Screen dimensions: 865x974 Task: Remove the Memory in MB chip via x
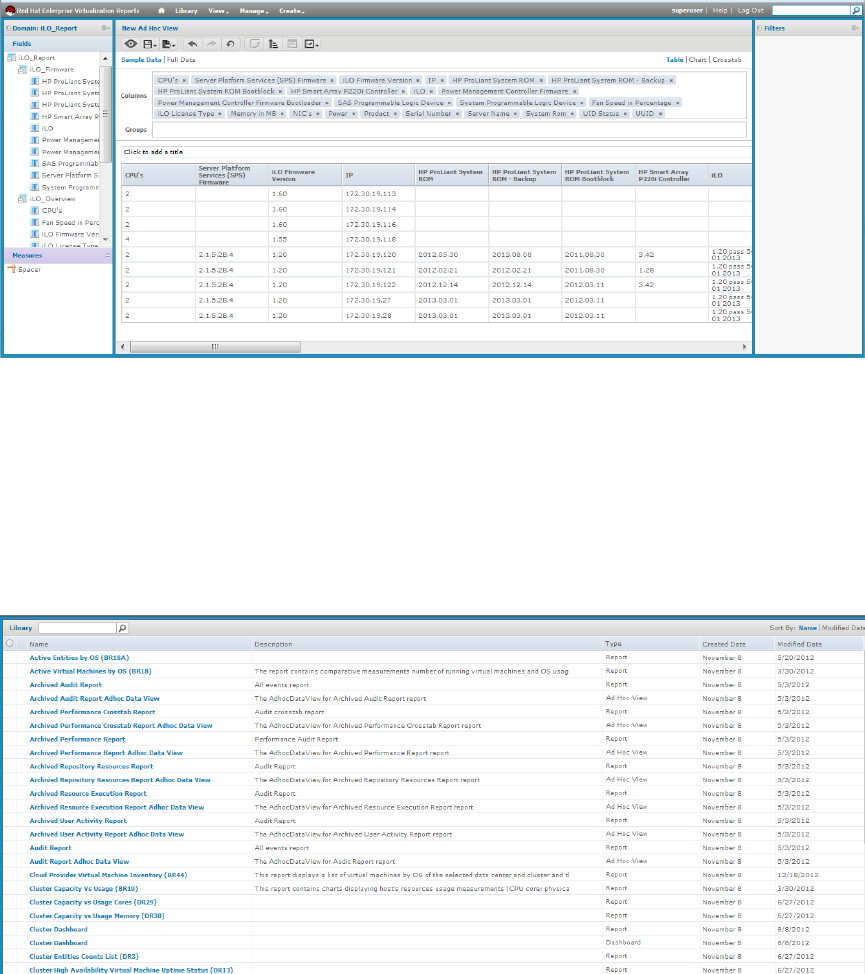tap(282, 114)
